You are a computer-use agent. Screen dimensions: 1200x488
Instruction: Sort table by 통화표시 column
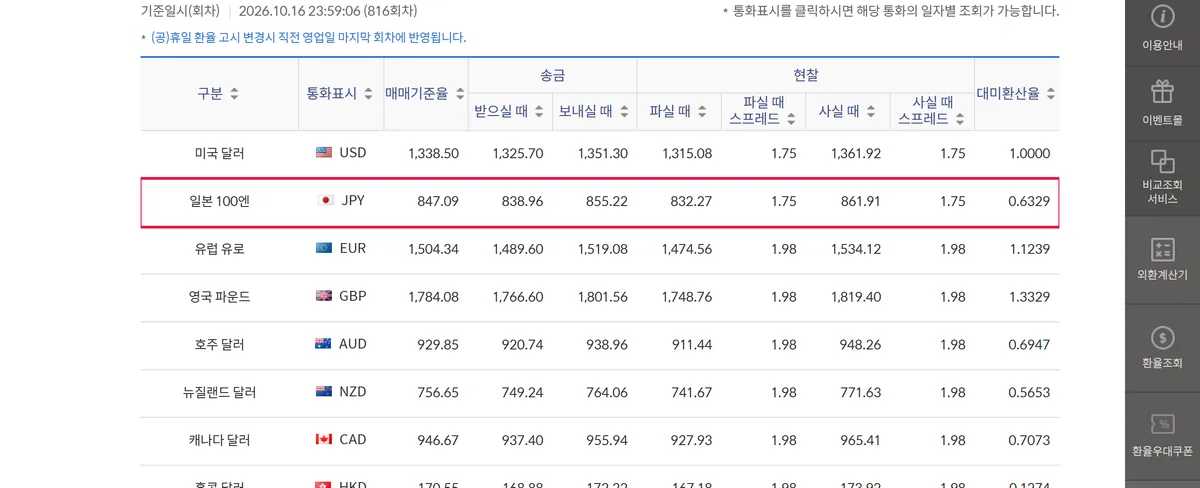pos(366,94)
